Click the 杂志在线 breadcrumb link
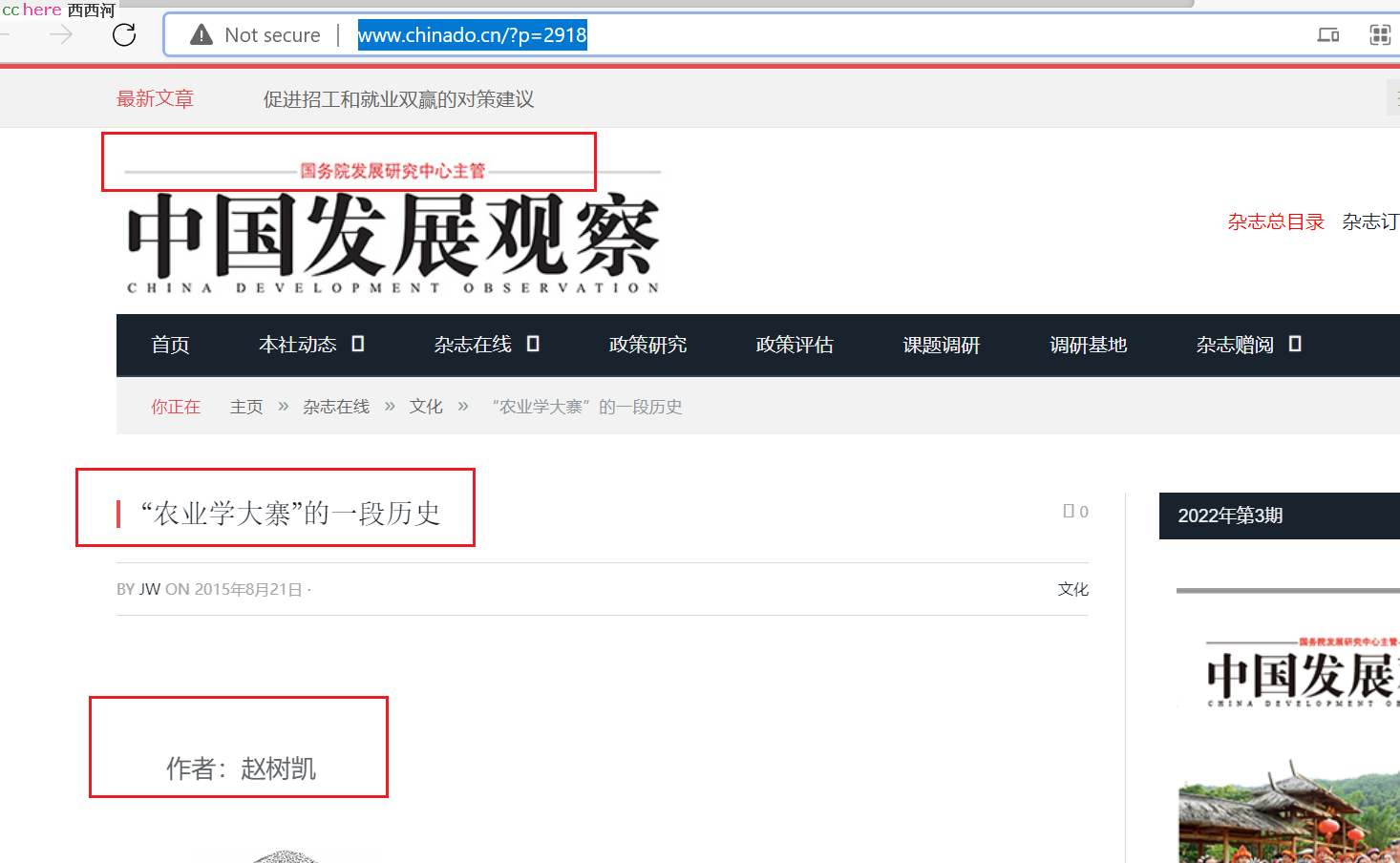Viewport: 1400px width, 863px height. pos(336,407)
